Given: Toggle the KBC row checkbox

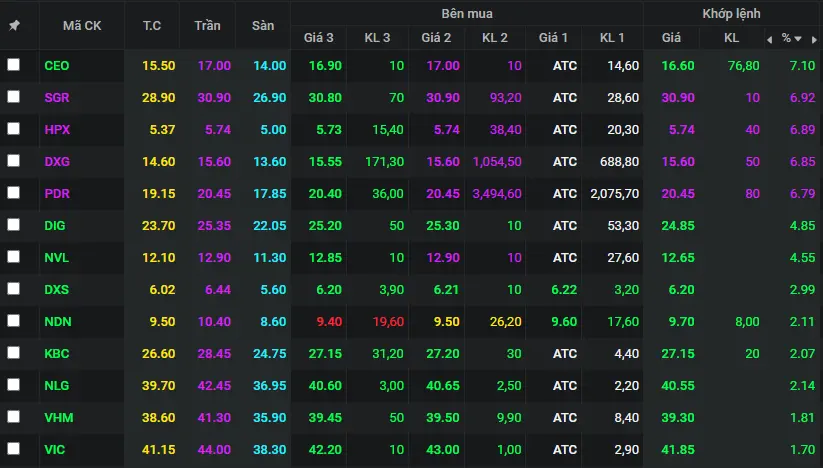Looking at the screenshot, I should (x=13, y=353).
